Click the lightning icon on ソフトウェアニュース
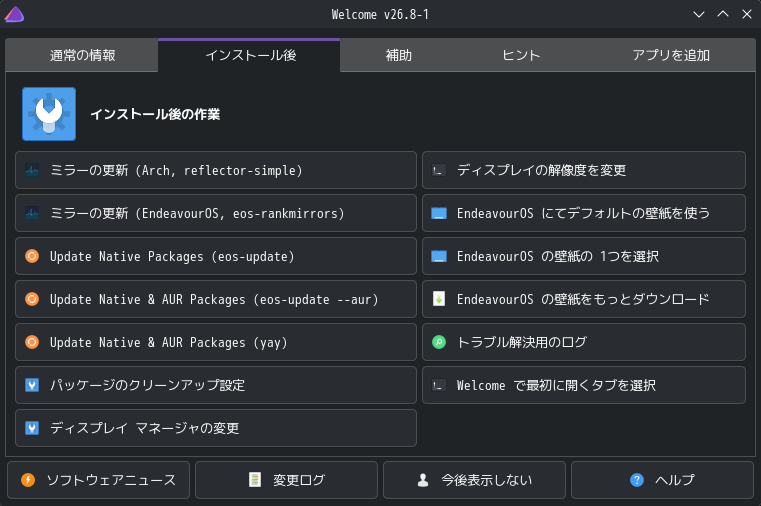Screen dimensions: 761x506 click(28, 480)
